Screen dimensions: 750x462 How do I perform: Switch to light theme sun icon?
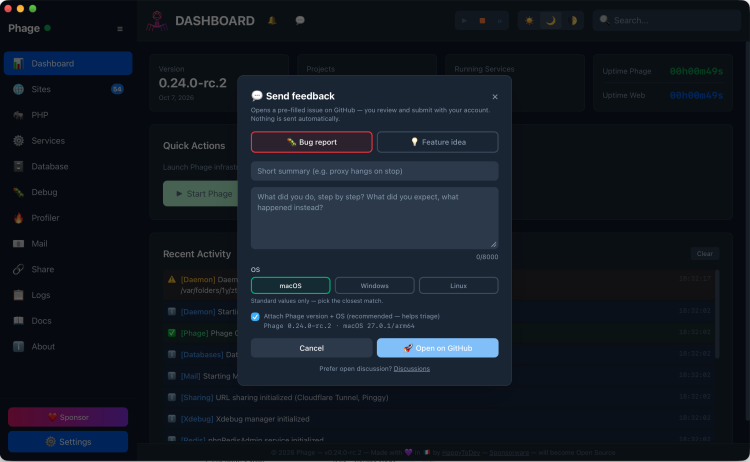(529, 21)
